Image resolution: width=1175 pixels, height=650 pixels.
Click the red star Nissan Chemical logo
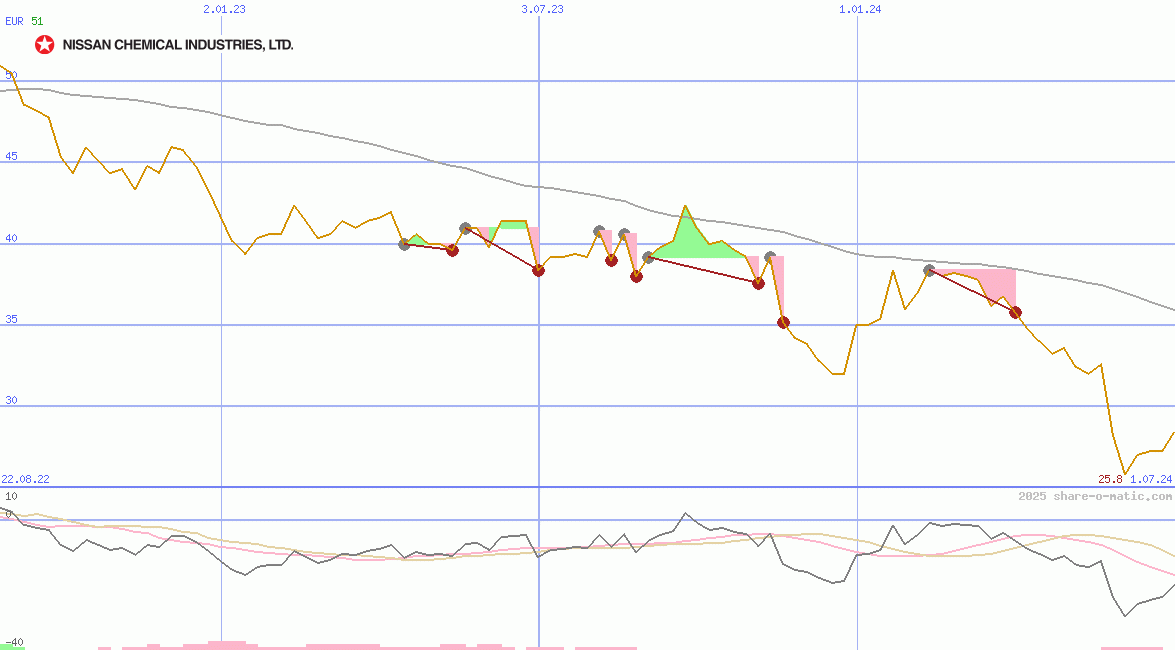coord(45,45)
